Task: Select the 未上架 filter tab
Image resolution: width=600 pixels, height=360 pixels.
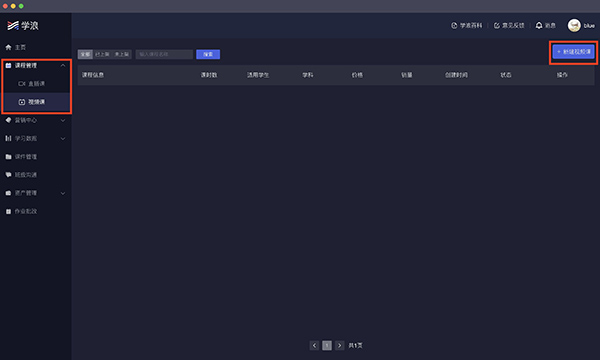Action: tap(122, 54)
